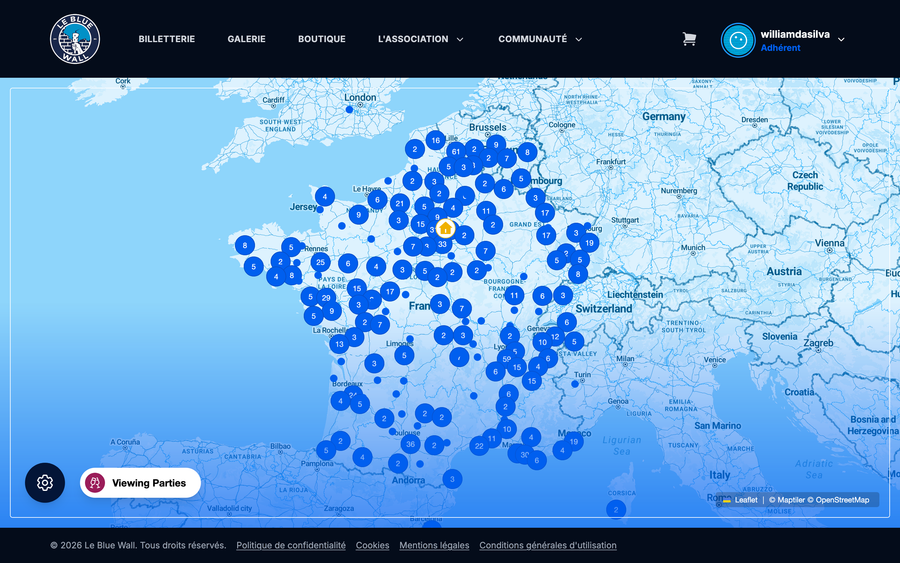Click the cluster marker showing 22 near Marseille
Image resolution: width=900 pixels, height=563 pixels.
[479, 446]
